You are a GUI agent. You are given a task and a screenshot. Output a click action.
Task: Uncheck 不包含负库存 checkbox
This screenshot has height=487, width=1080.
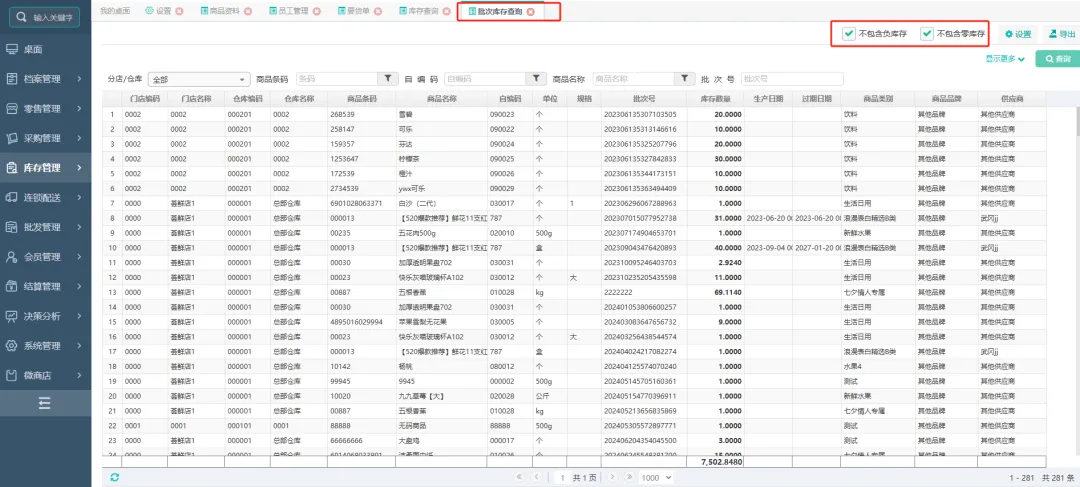click(849, 34)
